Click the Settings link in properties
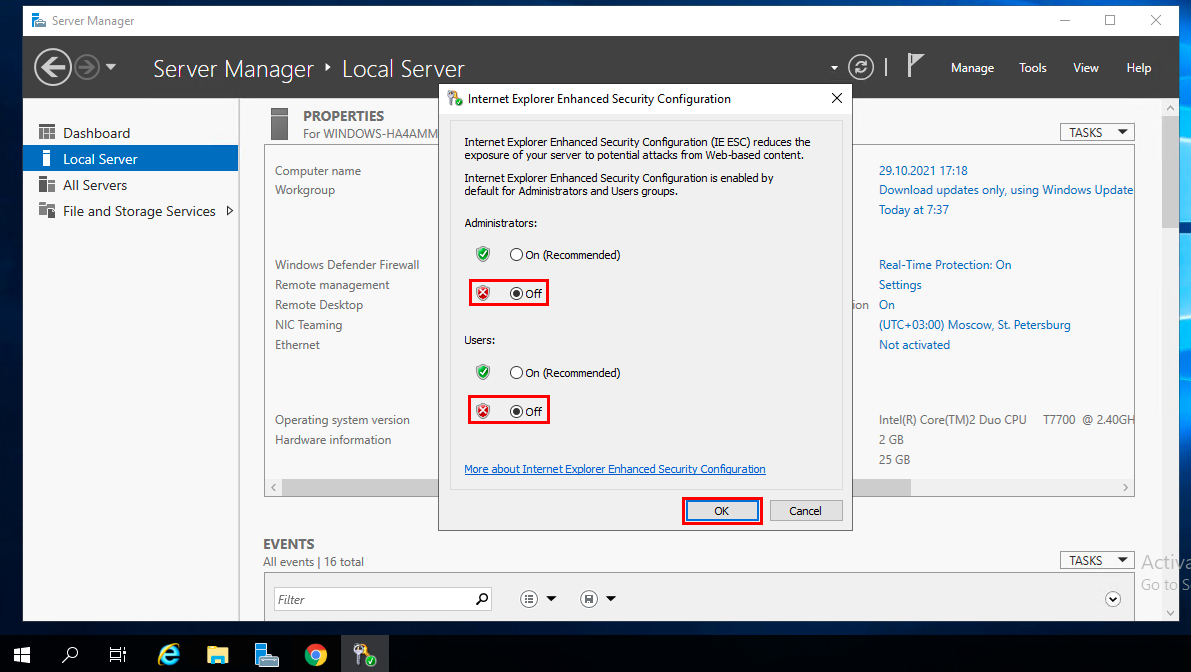Screen dimensions: 1191x672 [x=900, y=285]
